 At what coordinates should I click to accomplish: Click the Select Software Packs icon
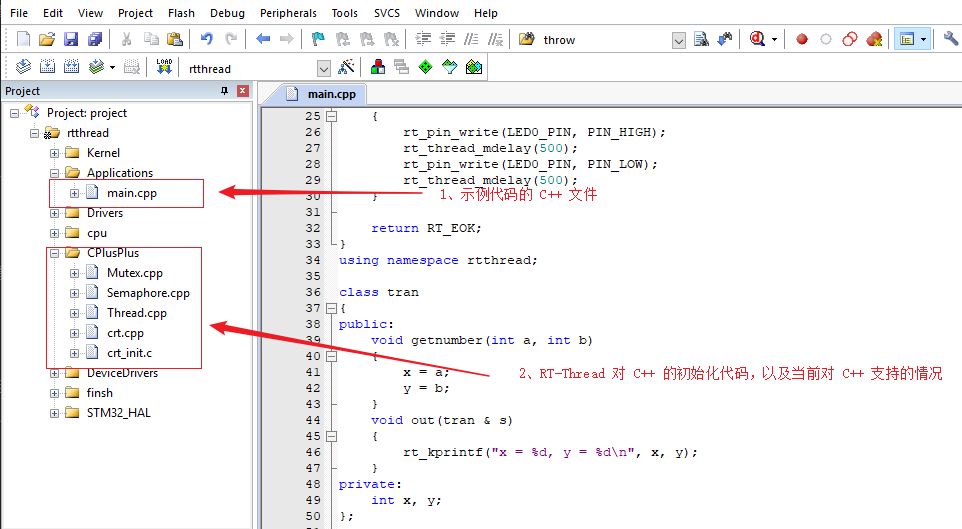click(450, 66)
